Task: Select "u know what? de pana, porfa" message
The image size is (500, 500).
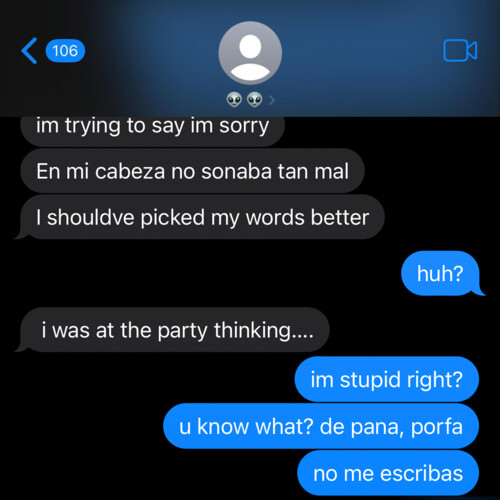Action: pos(321,426)
